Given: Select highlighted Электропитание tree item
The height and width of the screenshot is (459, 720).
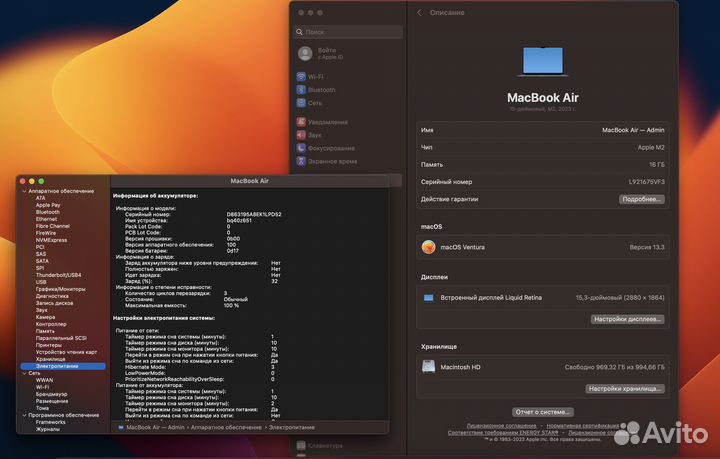Looking at the screenshot, I should click(x=63, y=366).
